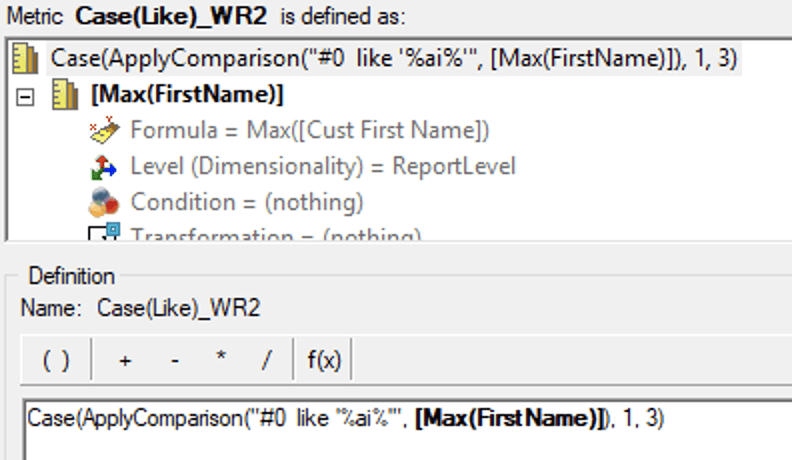792x460 pixels.
Task: Select the [Max(FirstName)] tree item
Action: point(187,95)
